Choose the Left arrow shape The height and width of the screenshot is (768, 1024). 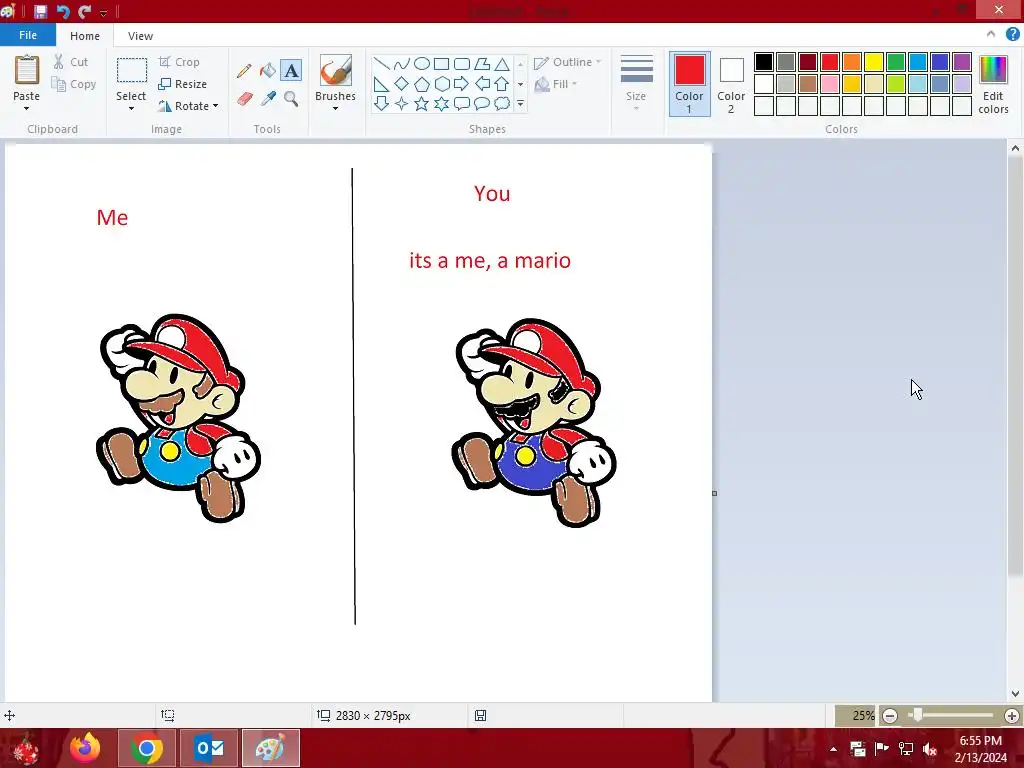[x=482, y=84]
